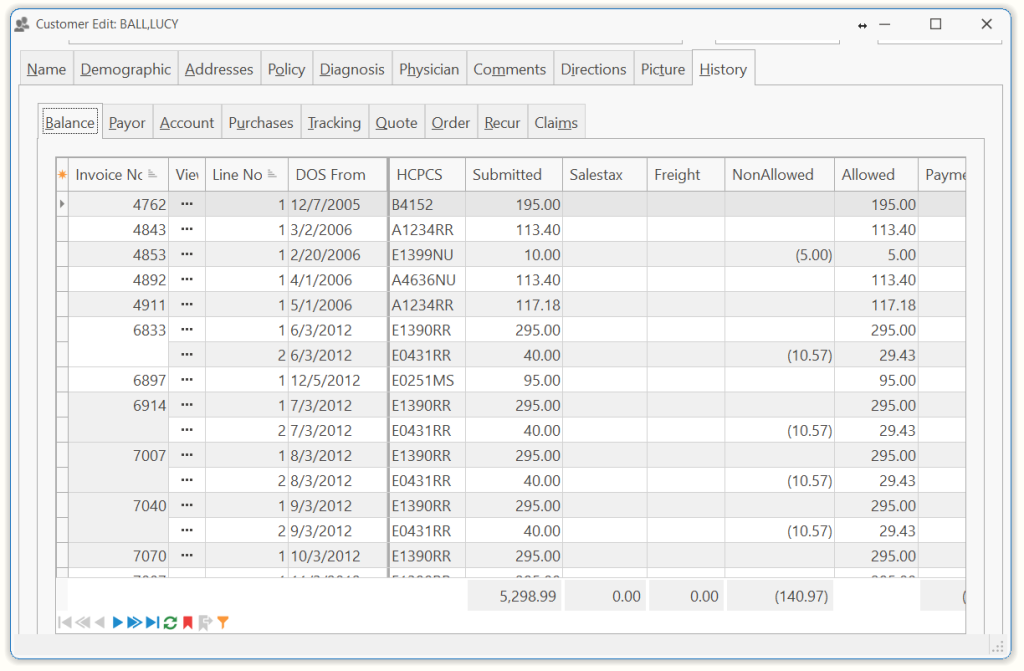This screenshot has height=671, width=1024.
Task: Open view ellipsis for invoice 6914 line 1
Action: tap(187, 405)
